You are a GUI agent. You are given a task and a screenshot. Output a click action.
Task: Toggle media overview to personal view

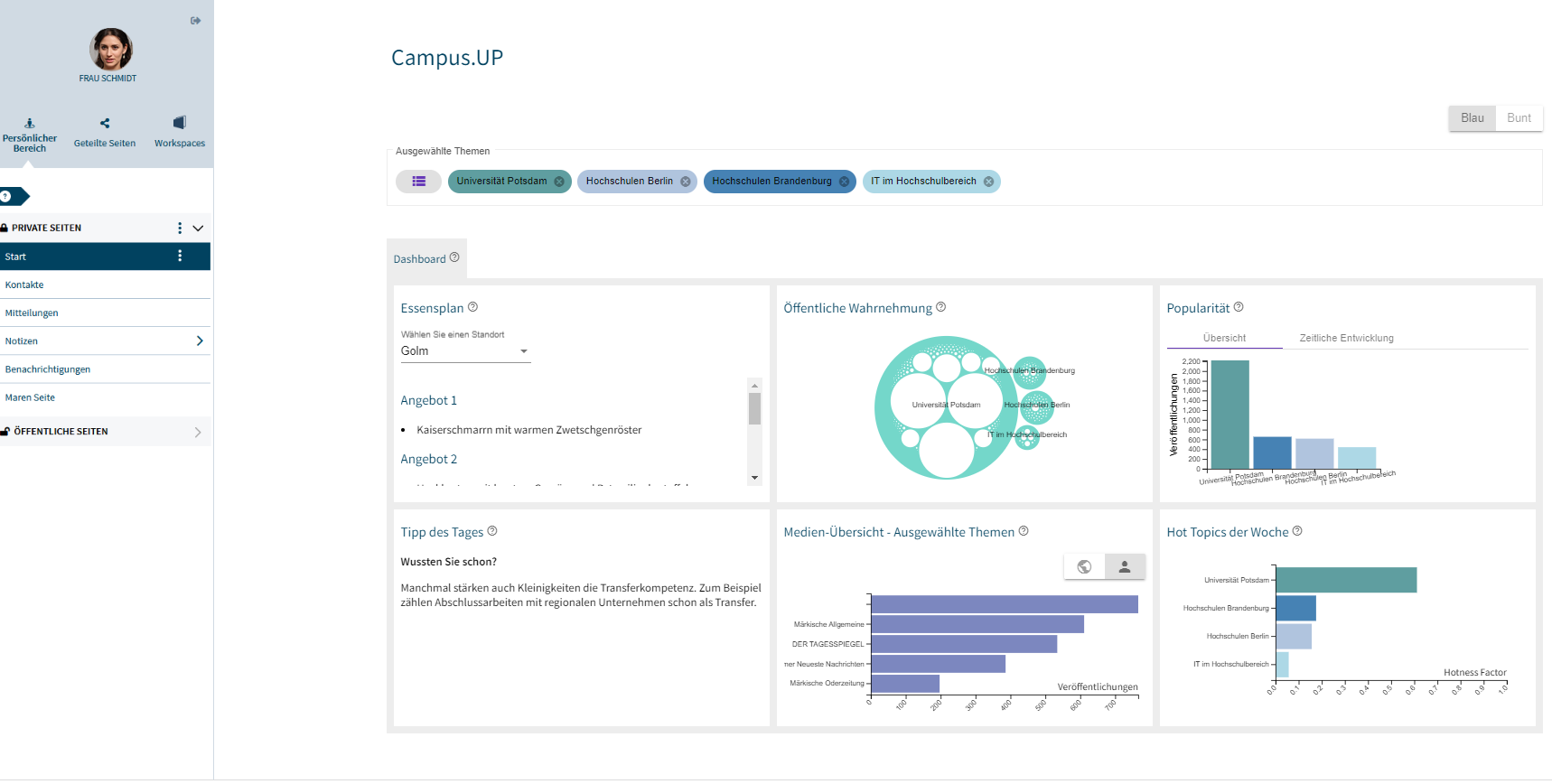1125,566
